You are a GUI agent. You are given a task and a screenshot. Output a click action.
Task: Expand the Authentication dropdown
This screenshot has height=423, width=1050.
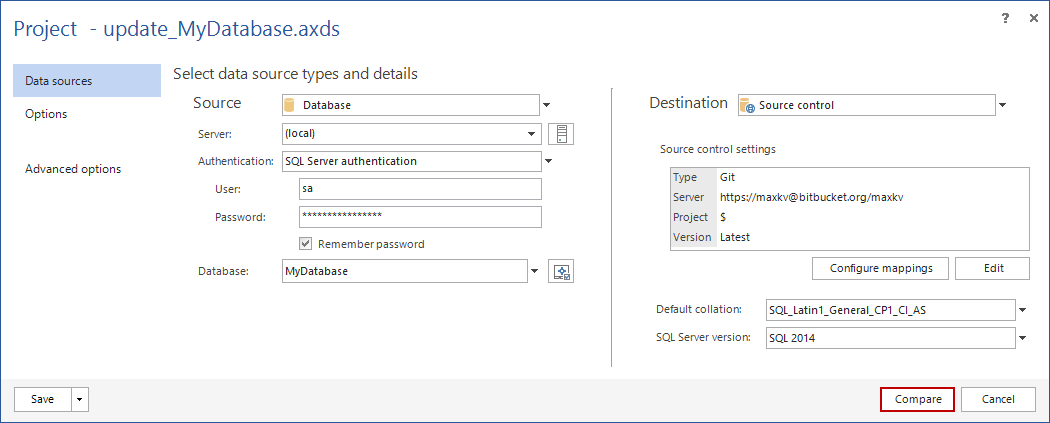tap(547, 161)
